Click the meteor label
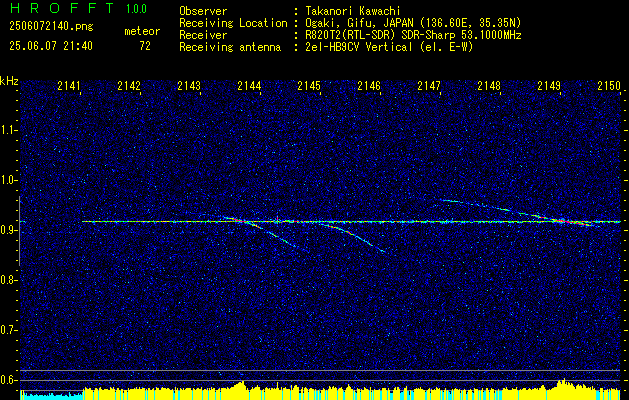 pos(142,31)
